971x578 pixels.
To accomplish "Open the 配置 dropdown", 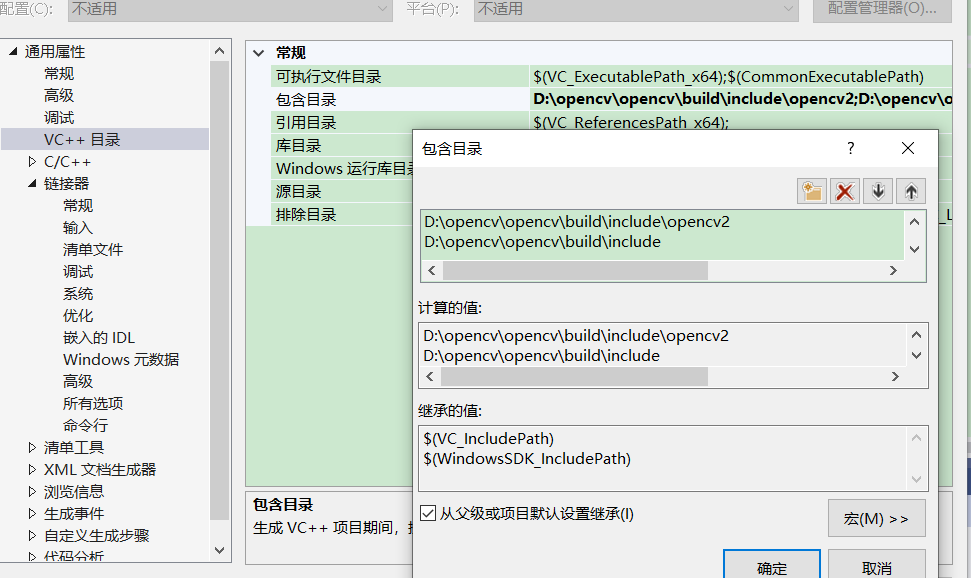I will point(230,9).
